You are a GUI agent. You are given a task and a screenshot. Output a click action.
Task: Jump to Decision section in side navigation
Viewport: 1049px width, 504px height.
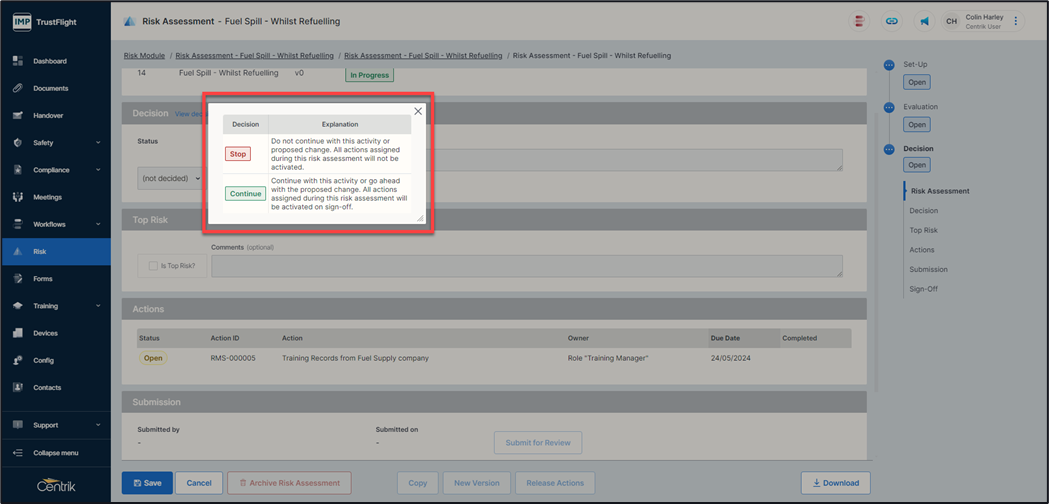(924, 211)
